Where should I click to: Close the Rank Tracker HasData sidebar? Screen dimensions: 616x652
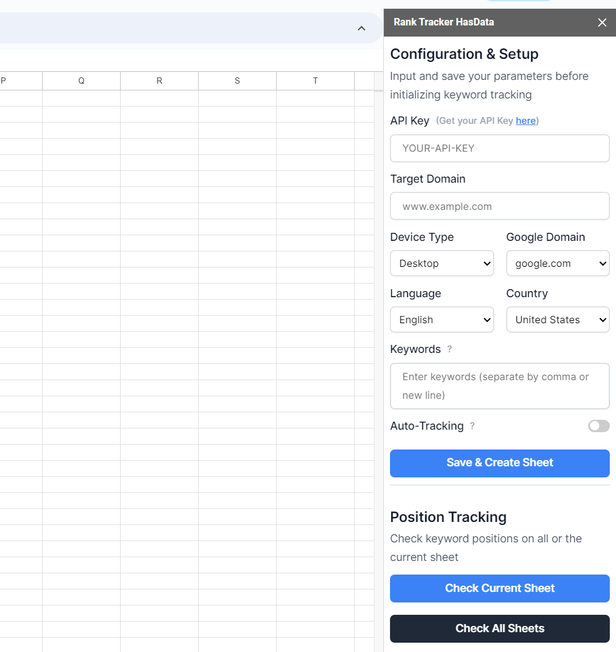(601, 22)
